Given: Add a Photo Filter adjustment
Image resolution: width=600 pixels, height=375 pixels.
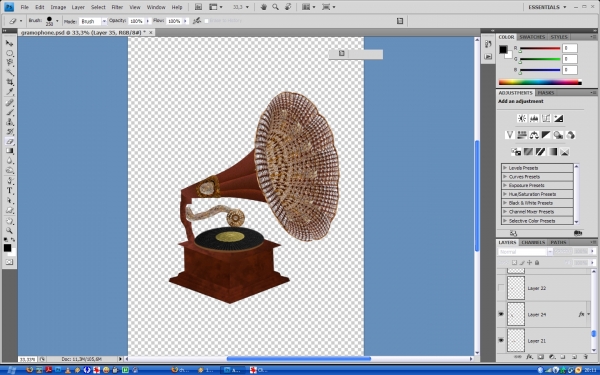Looking at the screenshot, I should (558, 135).
